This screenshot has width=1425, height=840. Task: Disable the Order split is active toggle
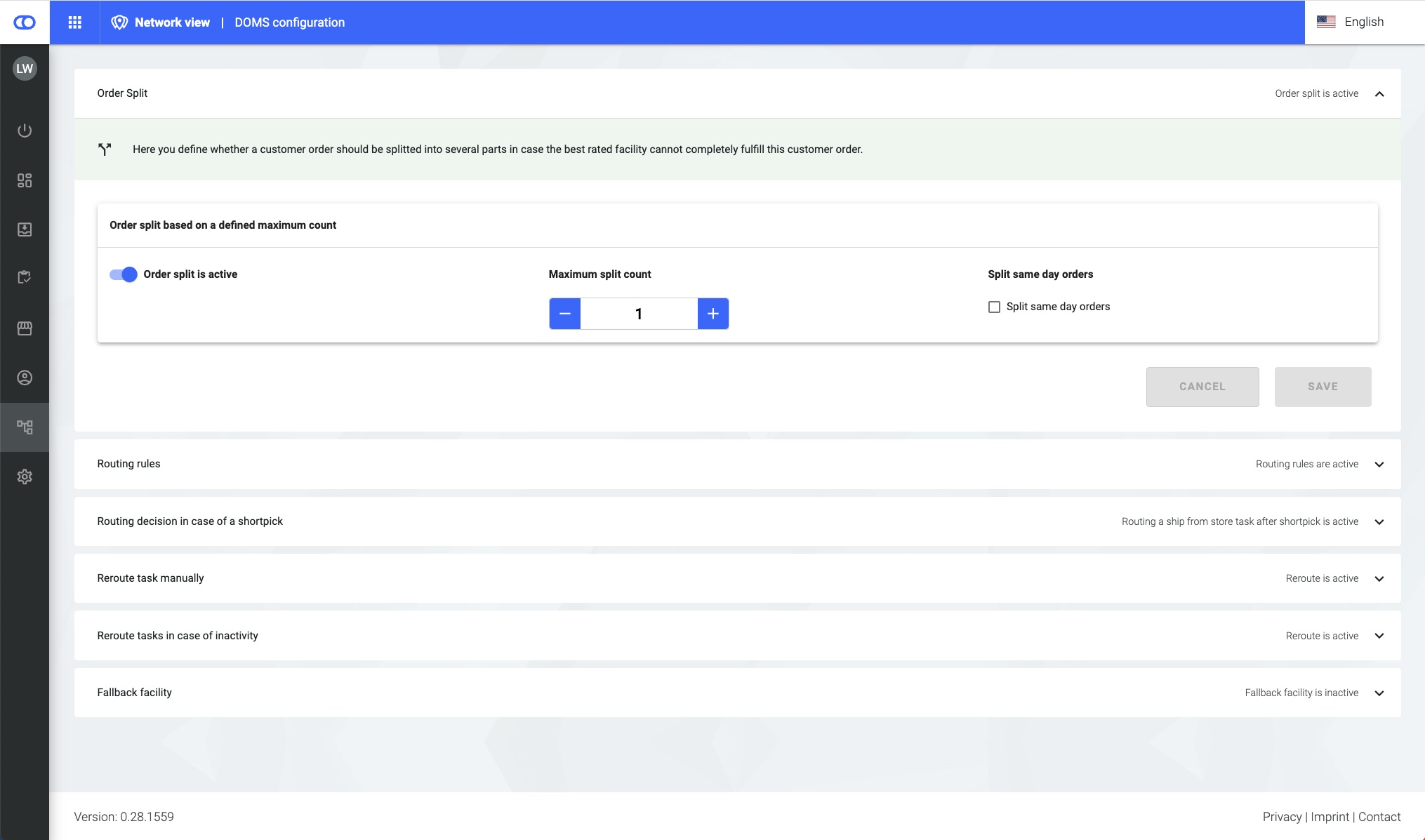[124, 274]
